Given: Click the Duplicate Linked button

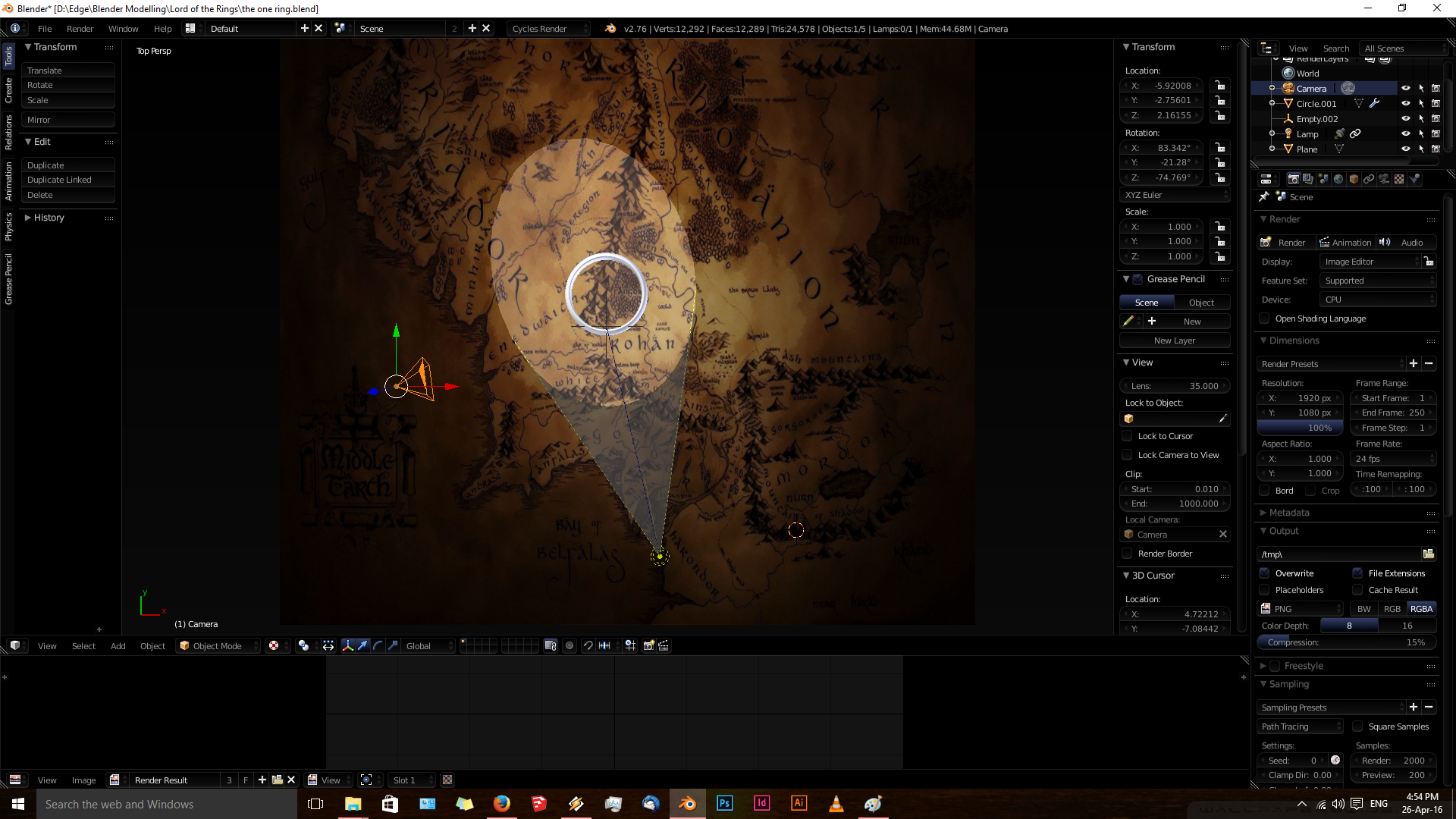Looking at the screenshot, I should [x=59, y=180].
